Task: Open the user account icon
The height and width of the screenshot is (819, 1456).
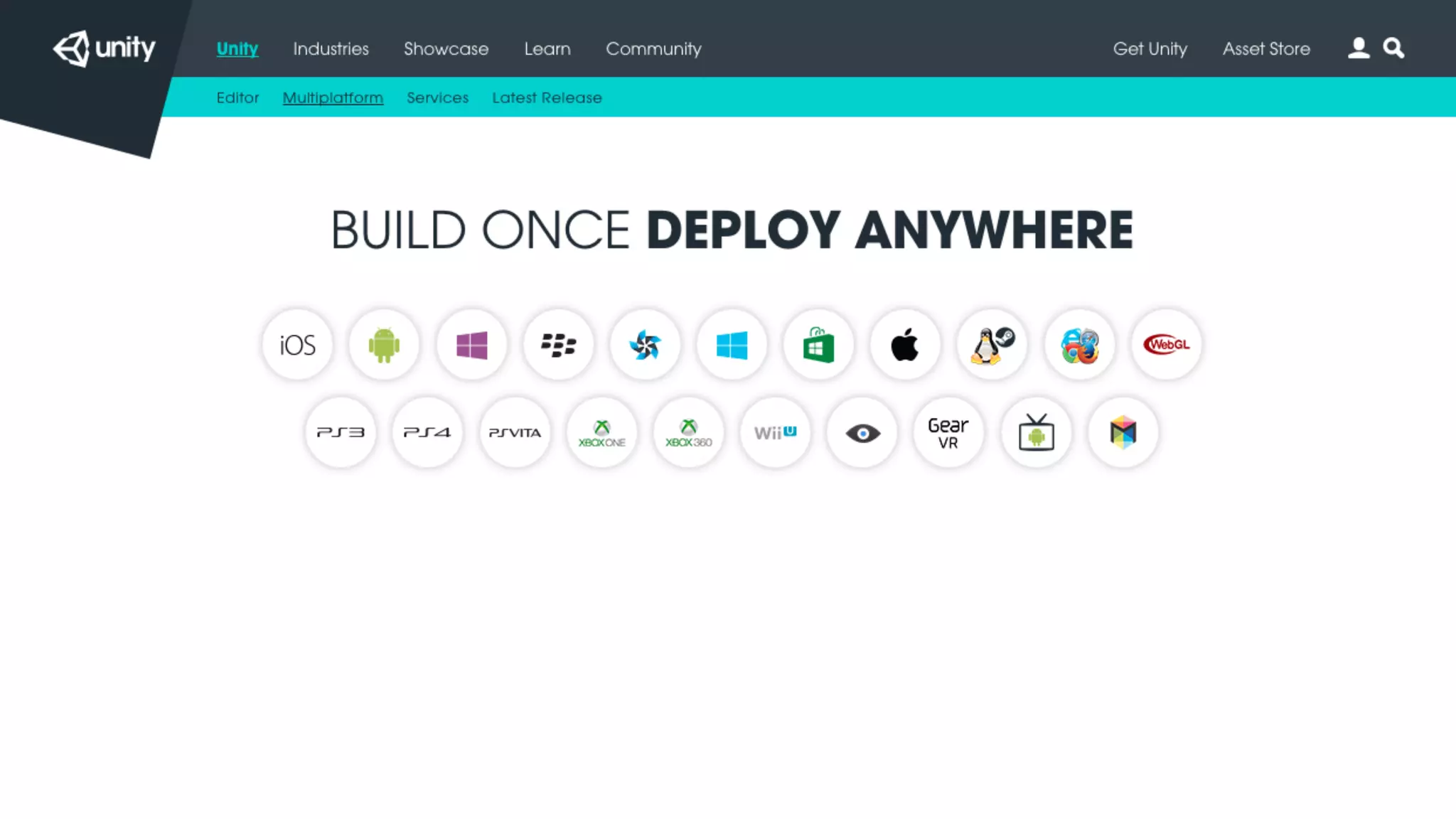Action: (x=1359, y=48)
